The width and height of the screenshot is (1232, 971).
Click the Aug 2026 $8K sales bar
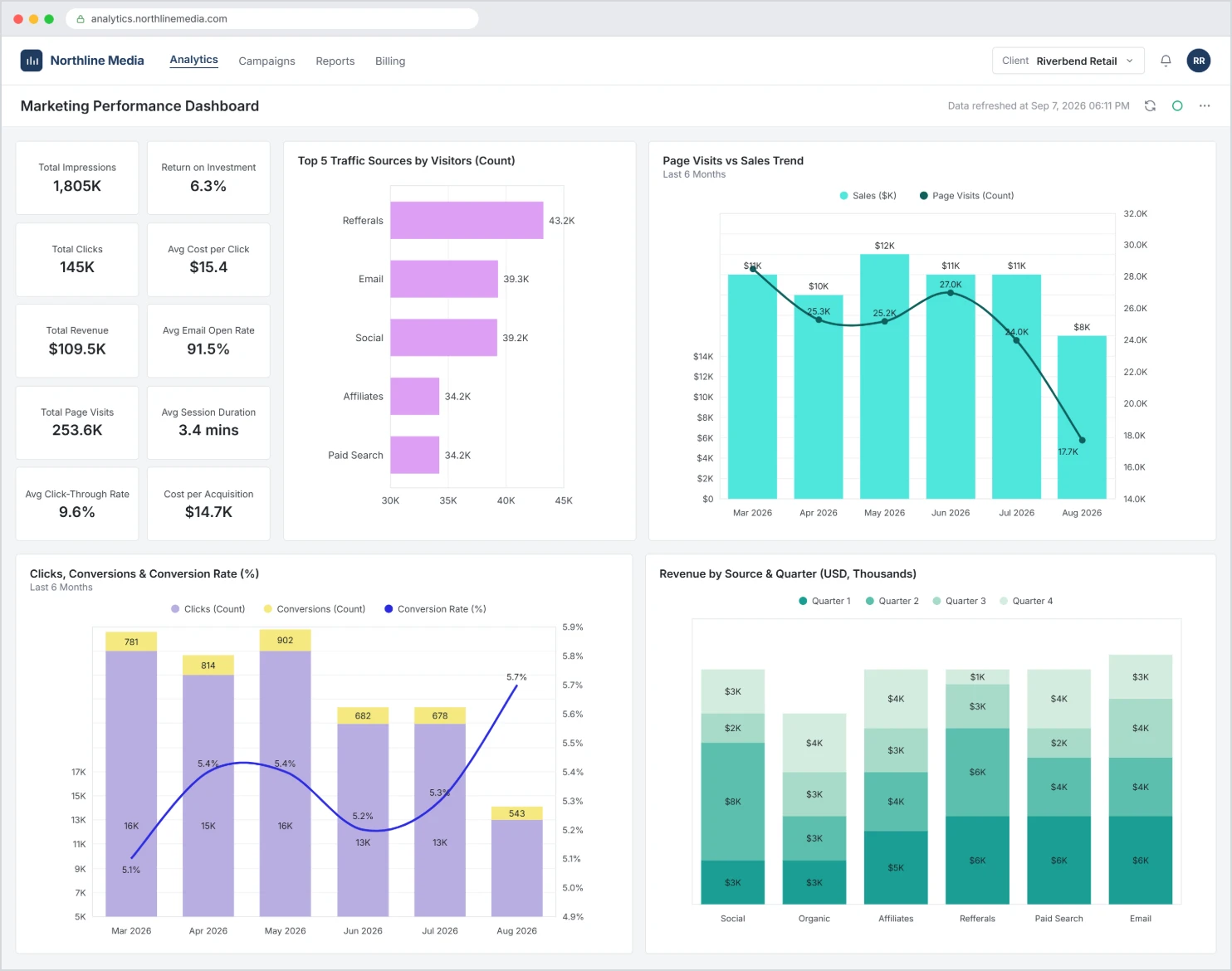click(x=1082, y=417)
